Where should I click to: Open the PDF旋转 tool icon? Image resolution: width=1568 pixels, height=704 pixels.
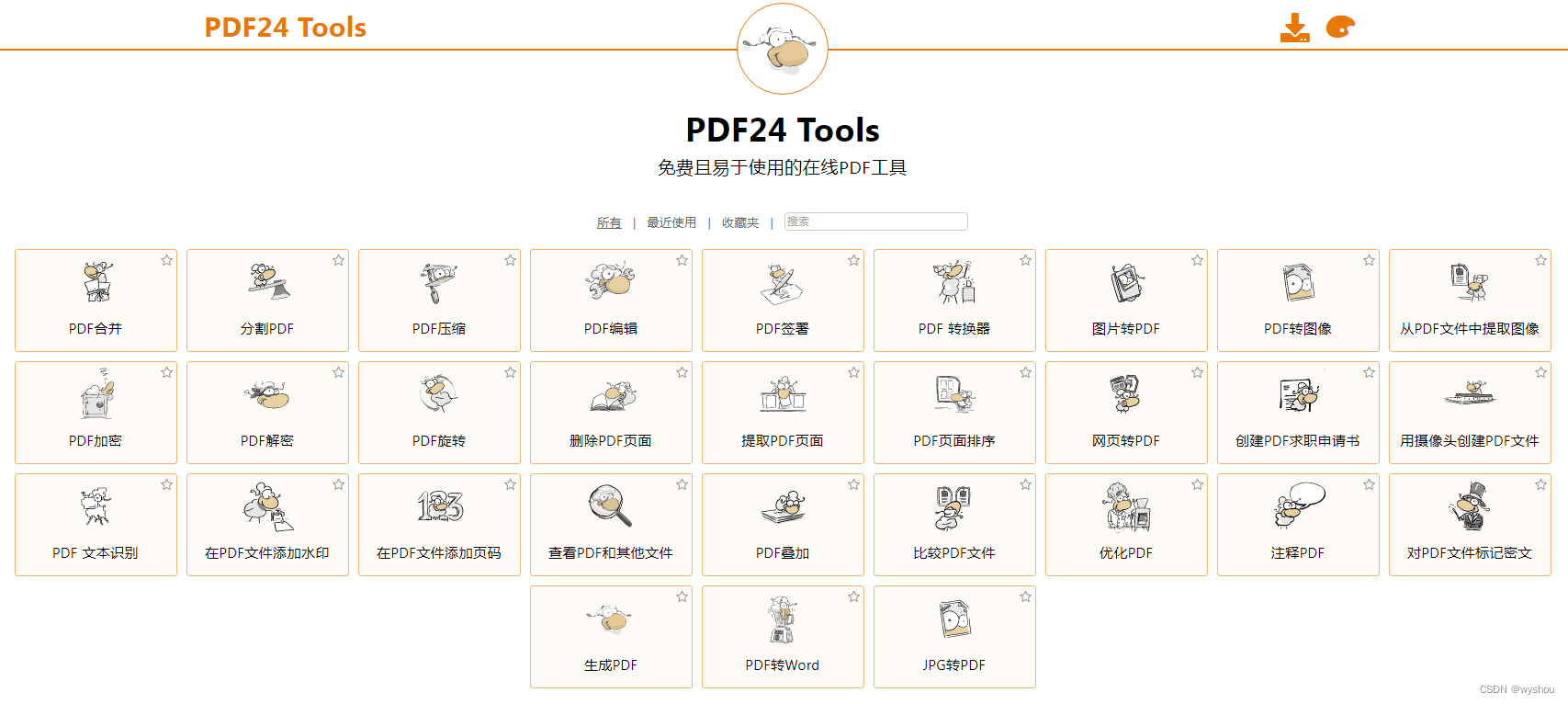(x=439, y=394)
